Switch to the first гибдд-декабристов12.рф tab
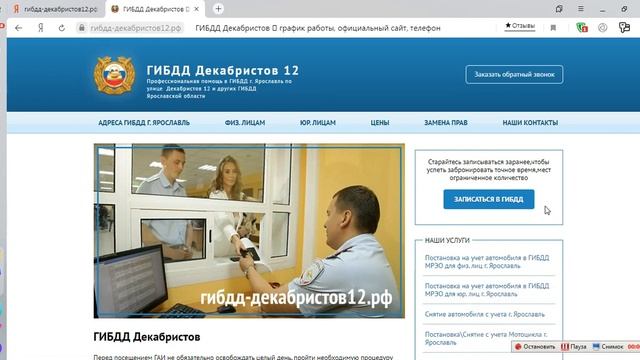640x360 pixels. coord(56,9)
